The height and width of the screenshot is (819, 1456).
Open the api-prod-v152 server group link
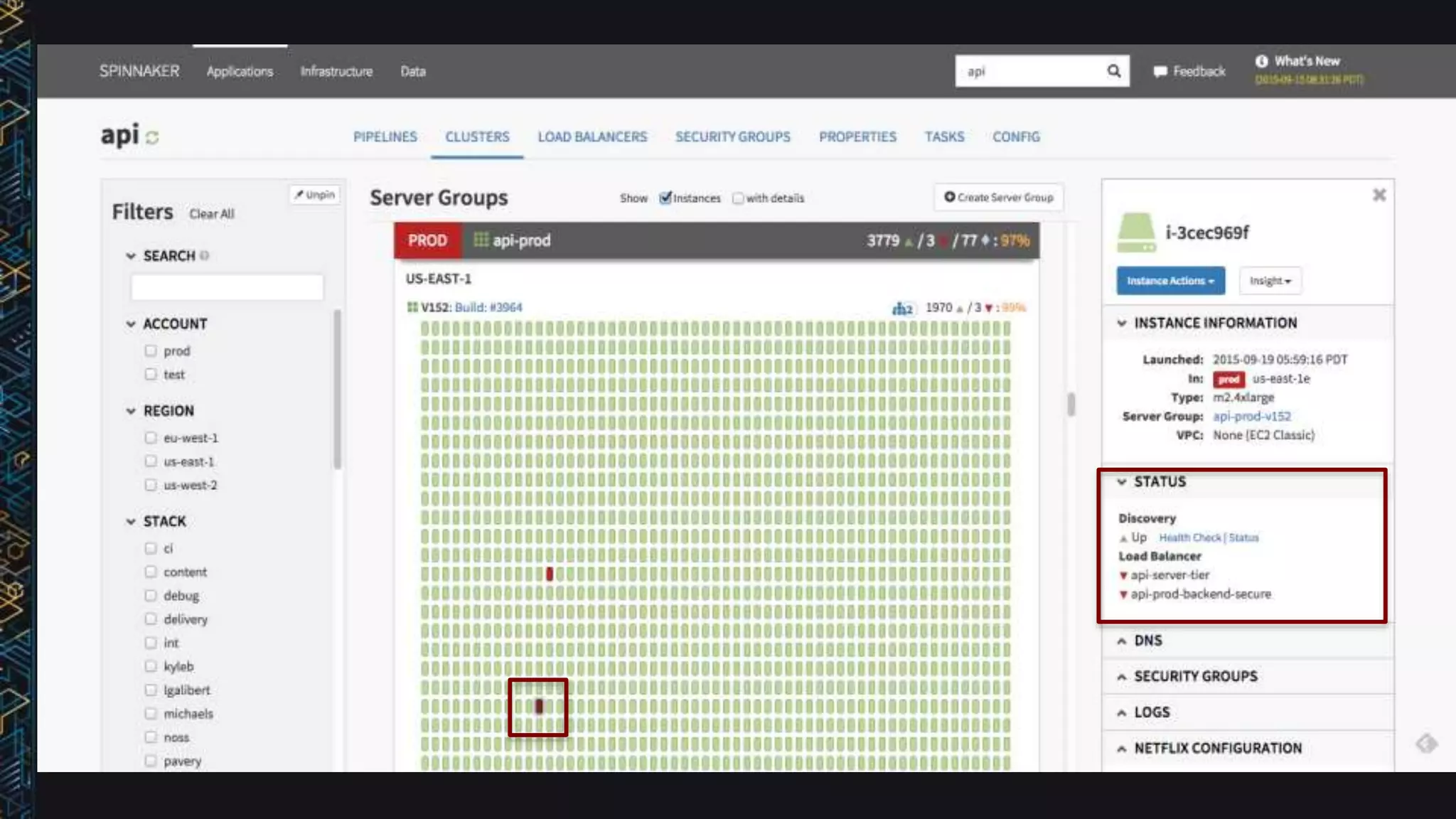click(x=1251, y=417)
